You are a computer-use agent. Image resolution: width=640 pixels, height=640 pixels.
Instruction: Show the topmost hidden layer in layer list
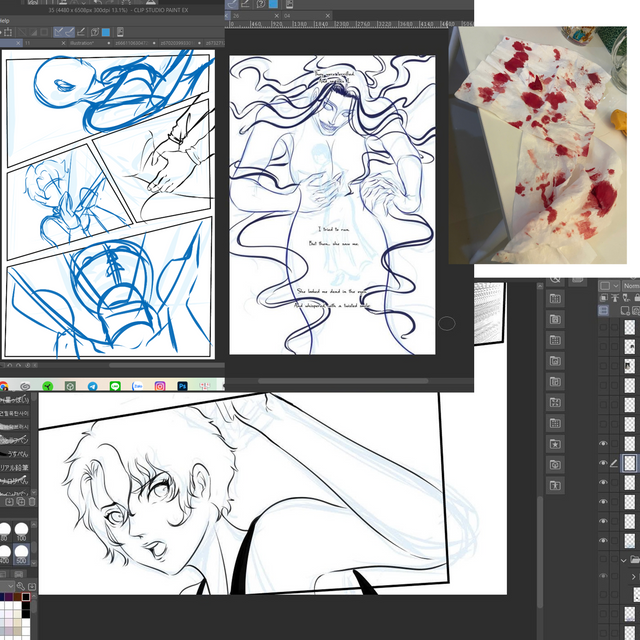[x=603, y=327]
